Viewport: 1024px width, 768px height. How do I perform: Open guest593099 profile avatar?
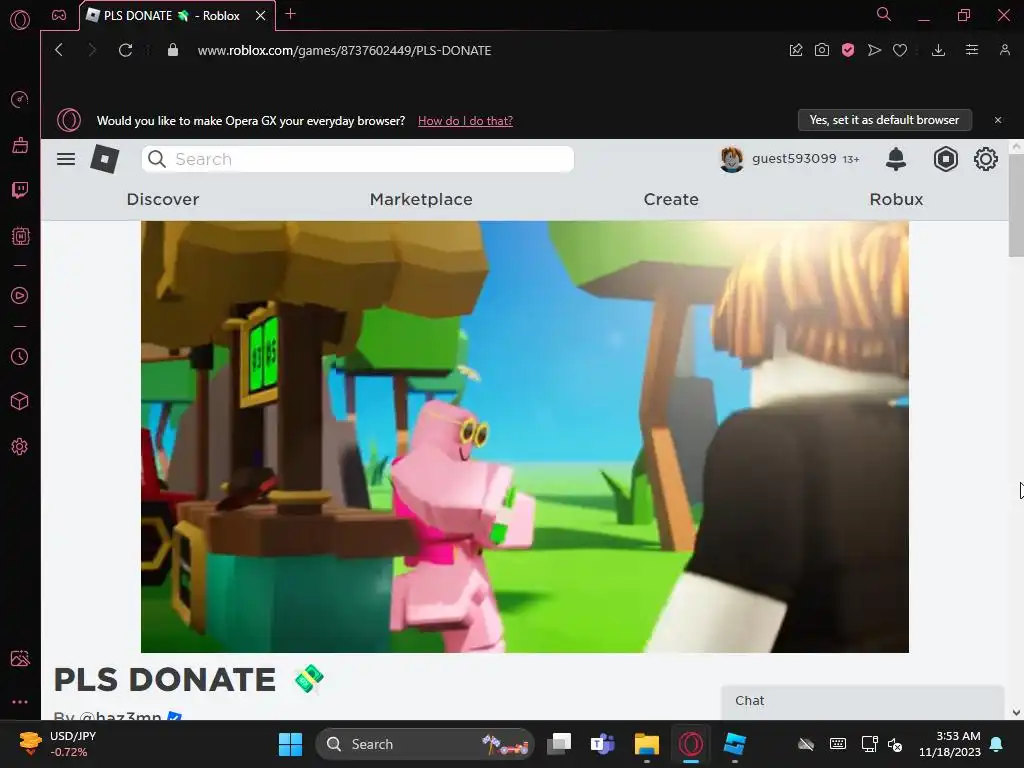[x=731, y=159]
